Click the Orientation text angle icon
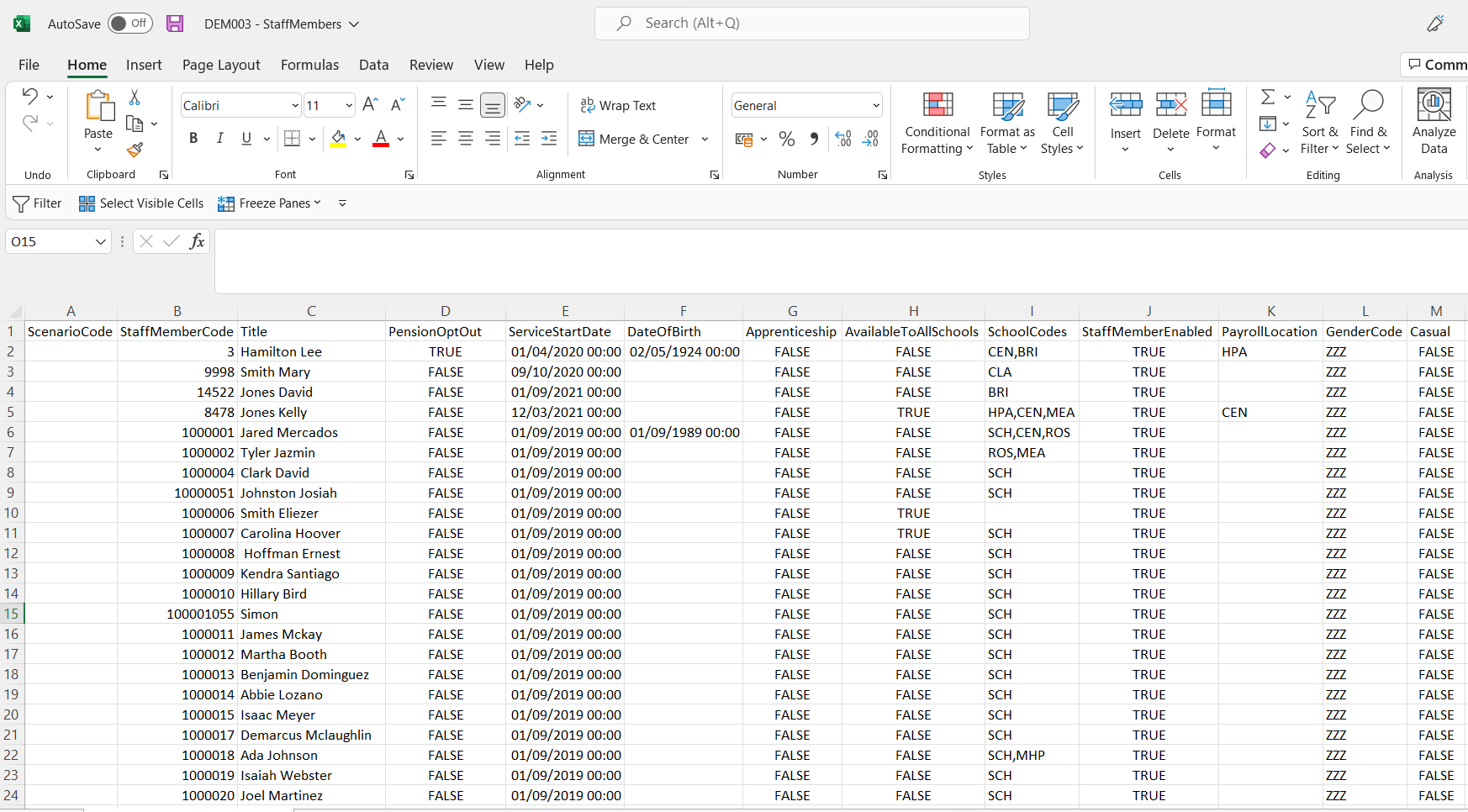This screenshot has width=1468, height=812. [x=523, y=105]
